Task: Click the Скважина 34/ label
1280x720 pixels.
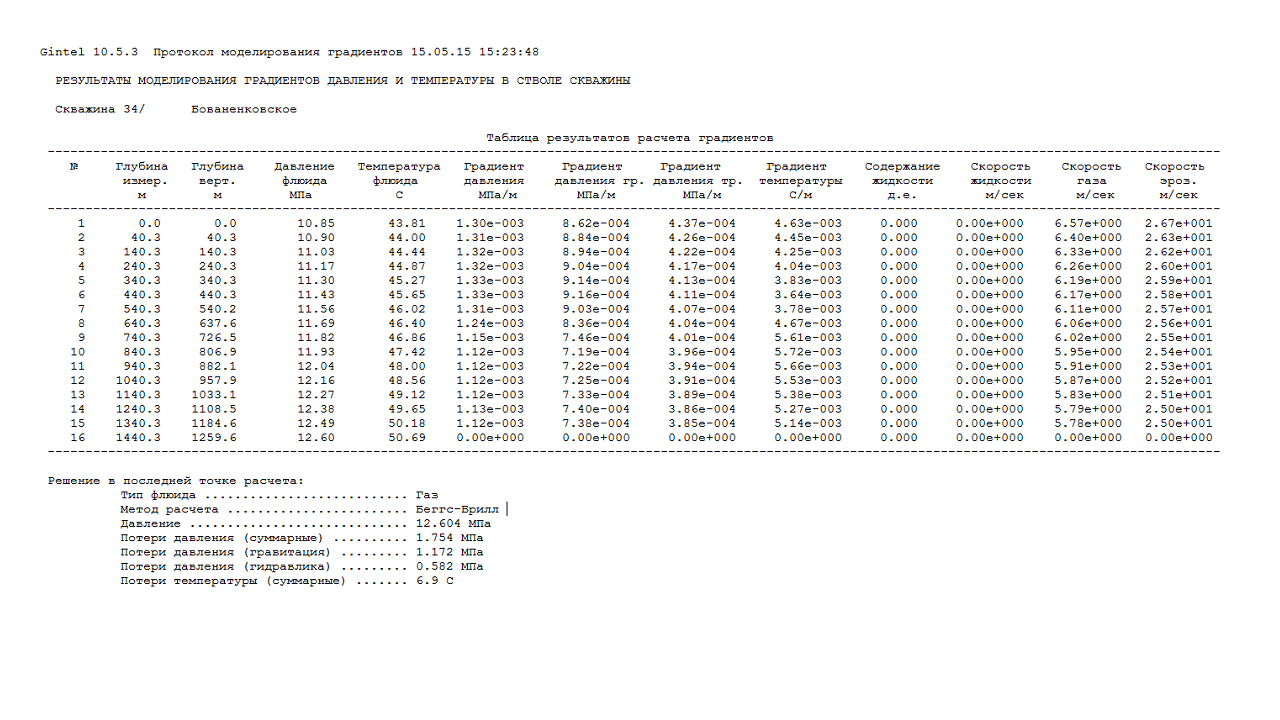Action: point(100,109)
